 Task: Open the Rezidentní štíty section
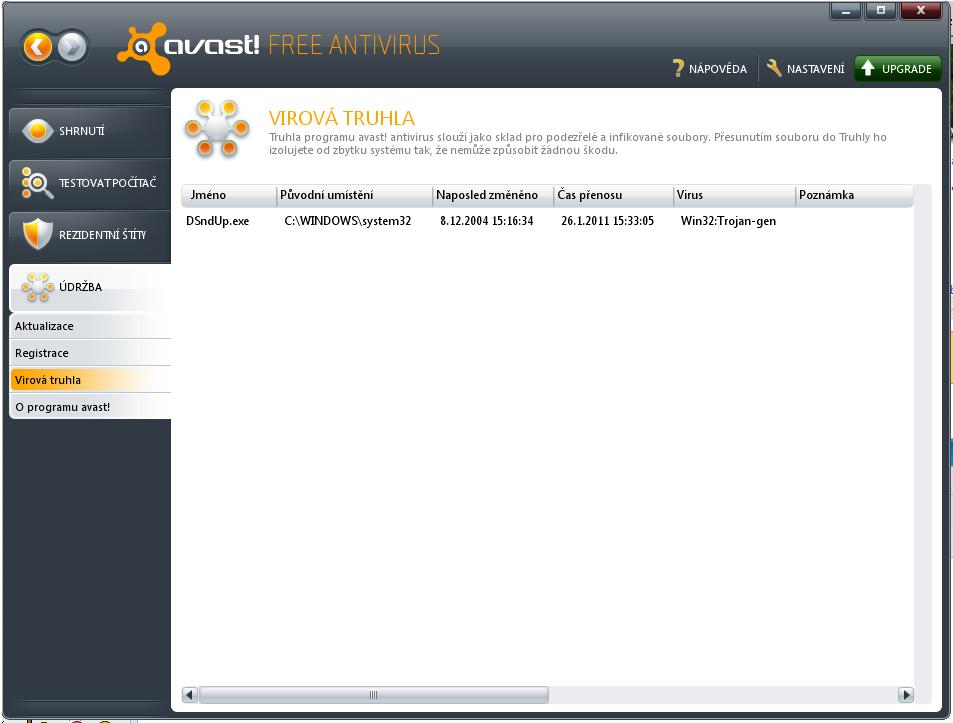pos(90,234)
